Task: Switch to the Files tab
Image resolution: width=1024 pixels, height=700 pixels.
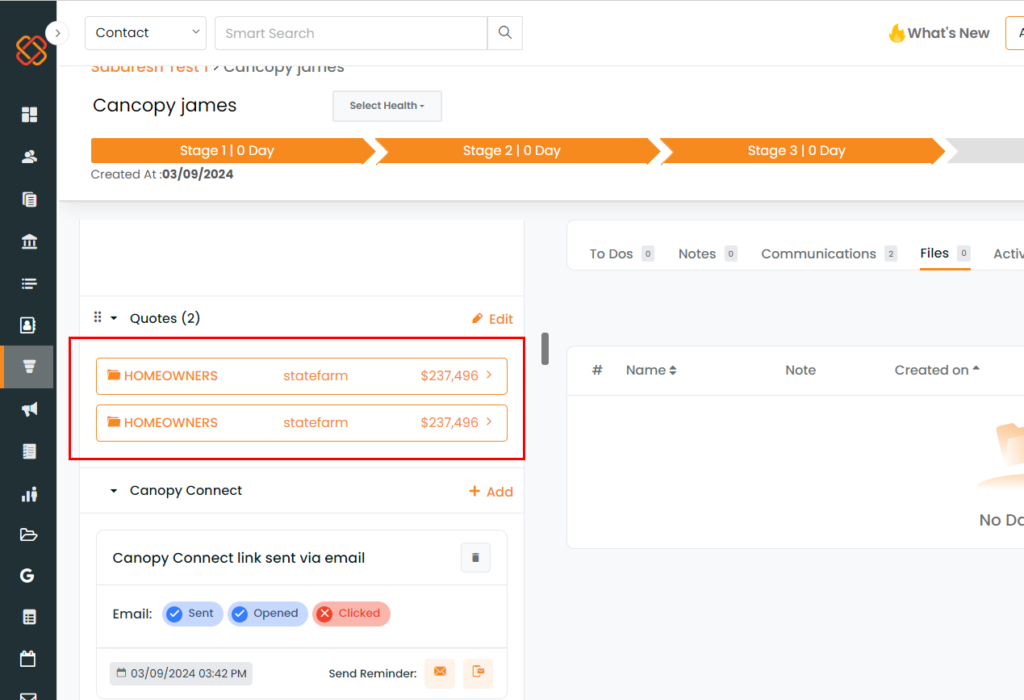Action: pos(945,253)
